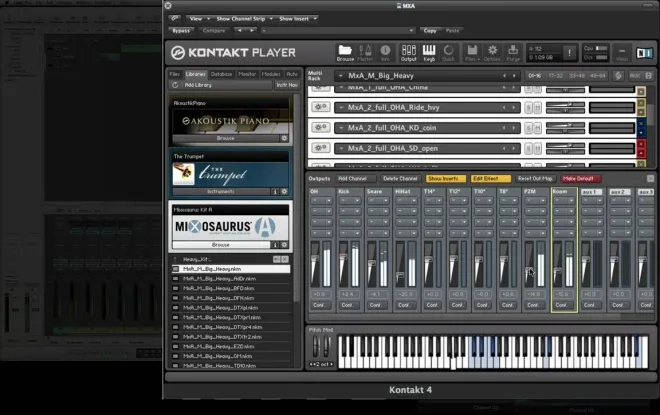Click the NI logo icon
This screenshot has width=660, height=415.
(x=644, y=53)
